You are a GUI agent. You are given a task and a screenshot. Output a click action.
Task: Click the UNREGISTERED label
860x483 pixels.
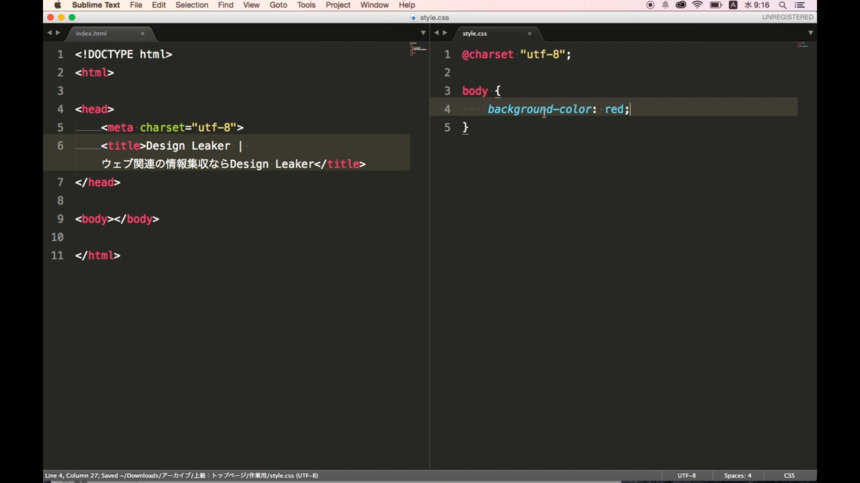pyautogui.click(x=788, y=18)
